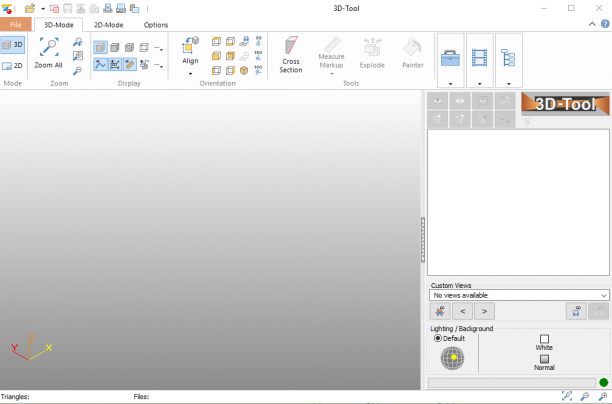Switch to the 3D-Mode tab

click(x=59, y=25)
